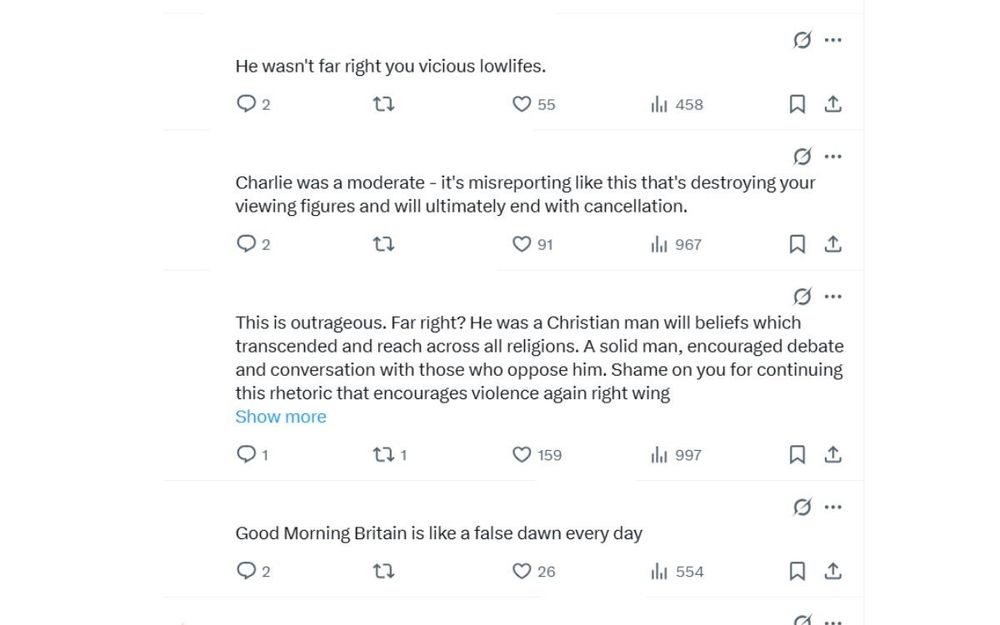Like the 'Good Morning Britain' reply
1000x625 pixels.
[x=522, y=570]
